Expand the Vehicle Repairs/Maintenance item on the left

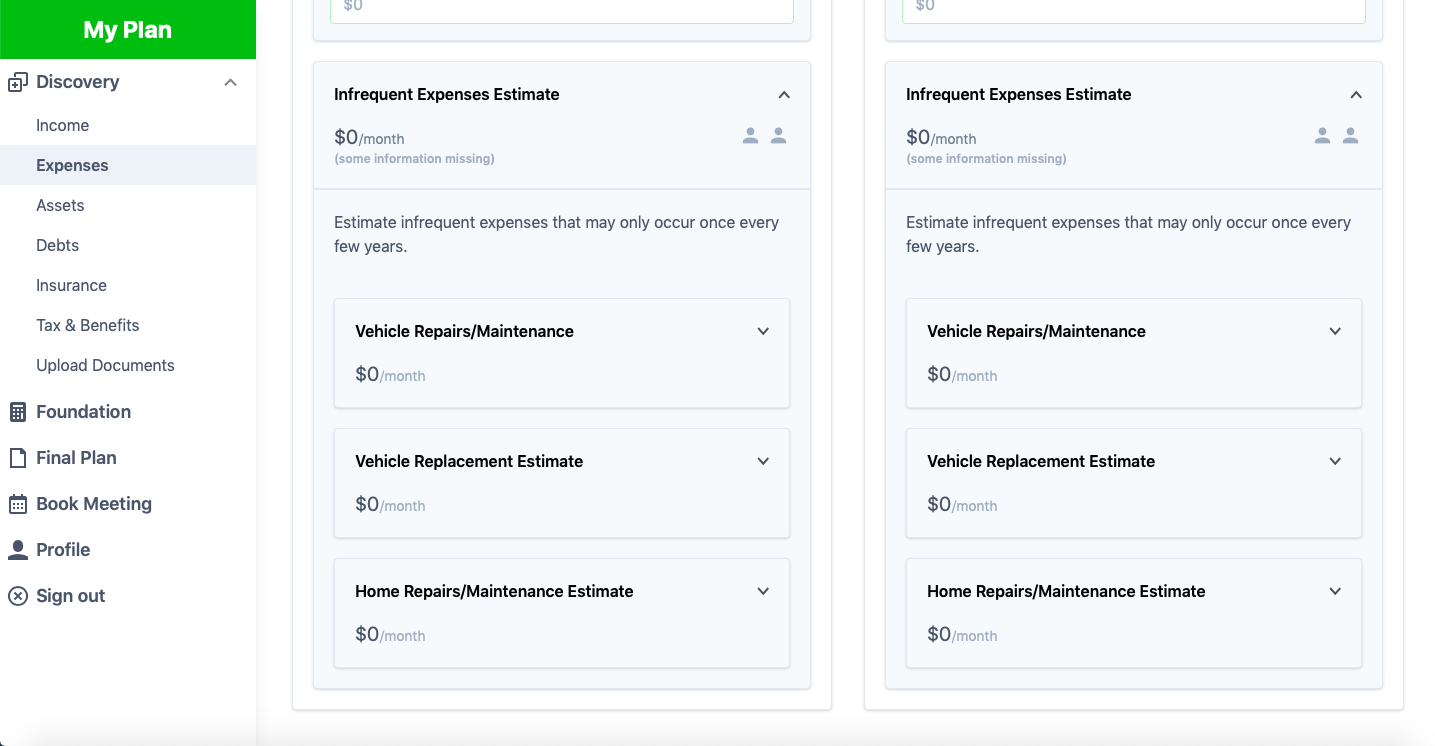tap(762, 330)
